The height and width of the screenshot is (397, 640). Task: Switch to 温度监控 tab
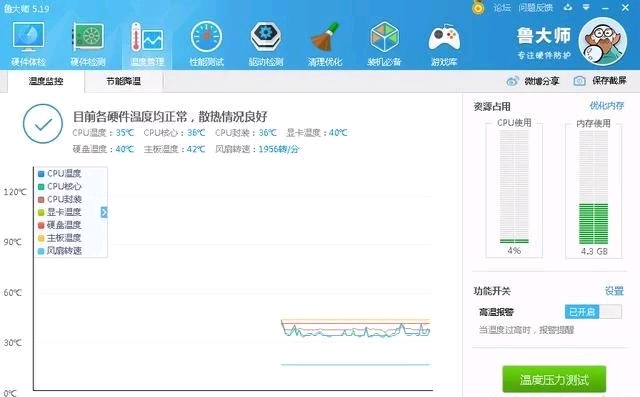click(x=46, y=81)
